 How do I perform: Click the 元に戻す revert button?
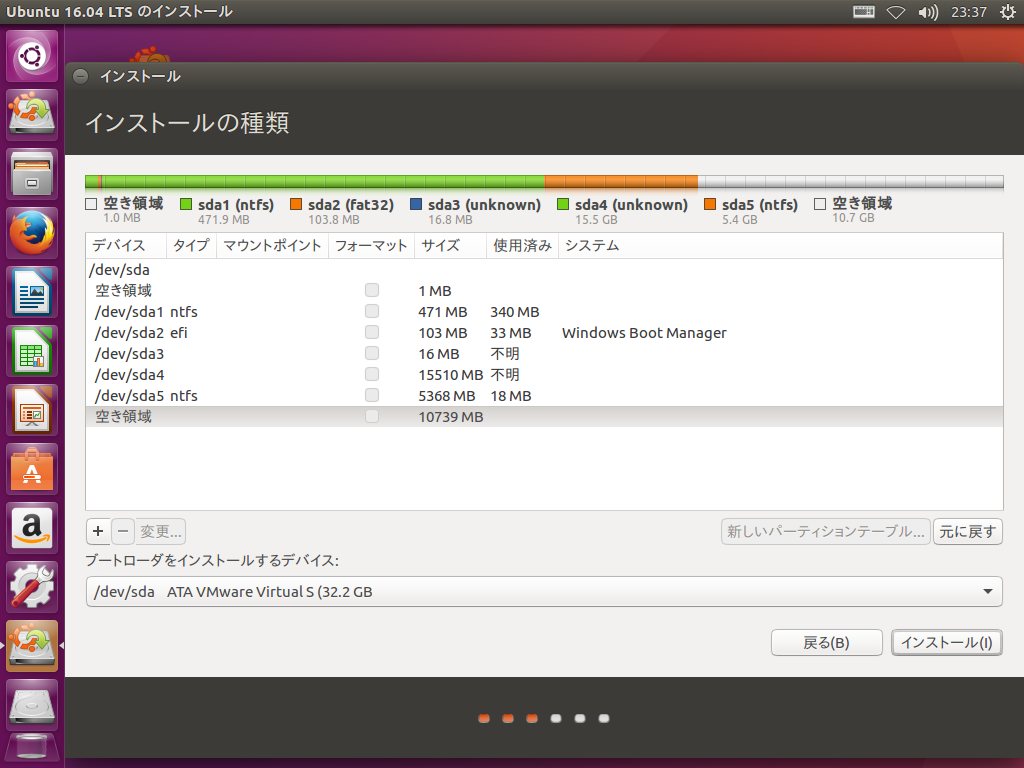[x=968, y=532]
